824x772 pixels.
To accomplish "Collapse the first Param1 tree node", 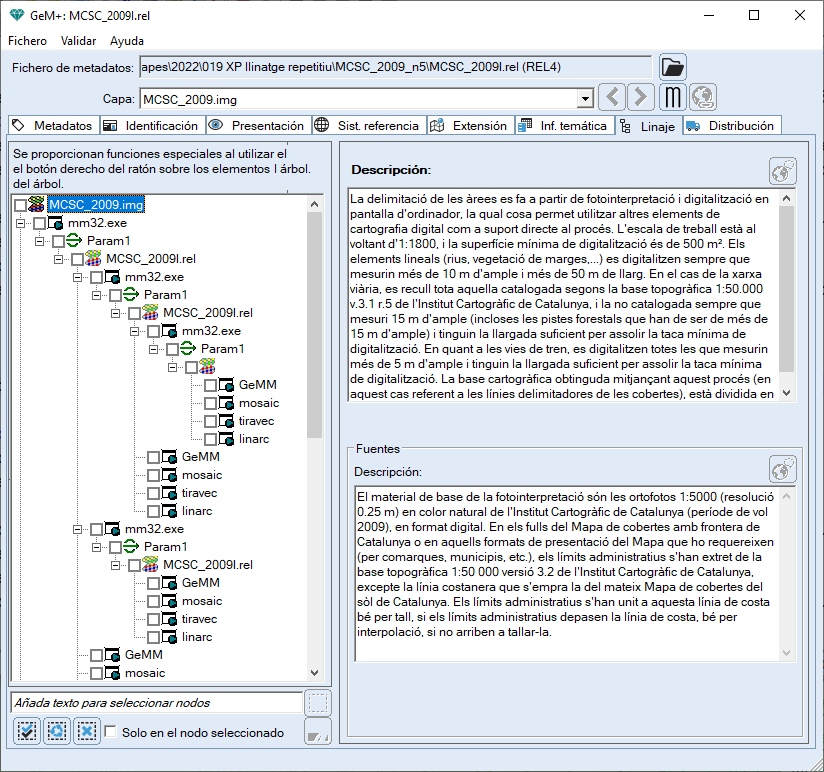I will tap(40, 241).
